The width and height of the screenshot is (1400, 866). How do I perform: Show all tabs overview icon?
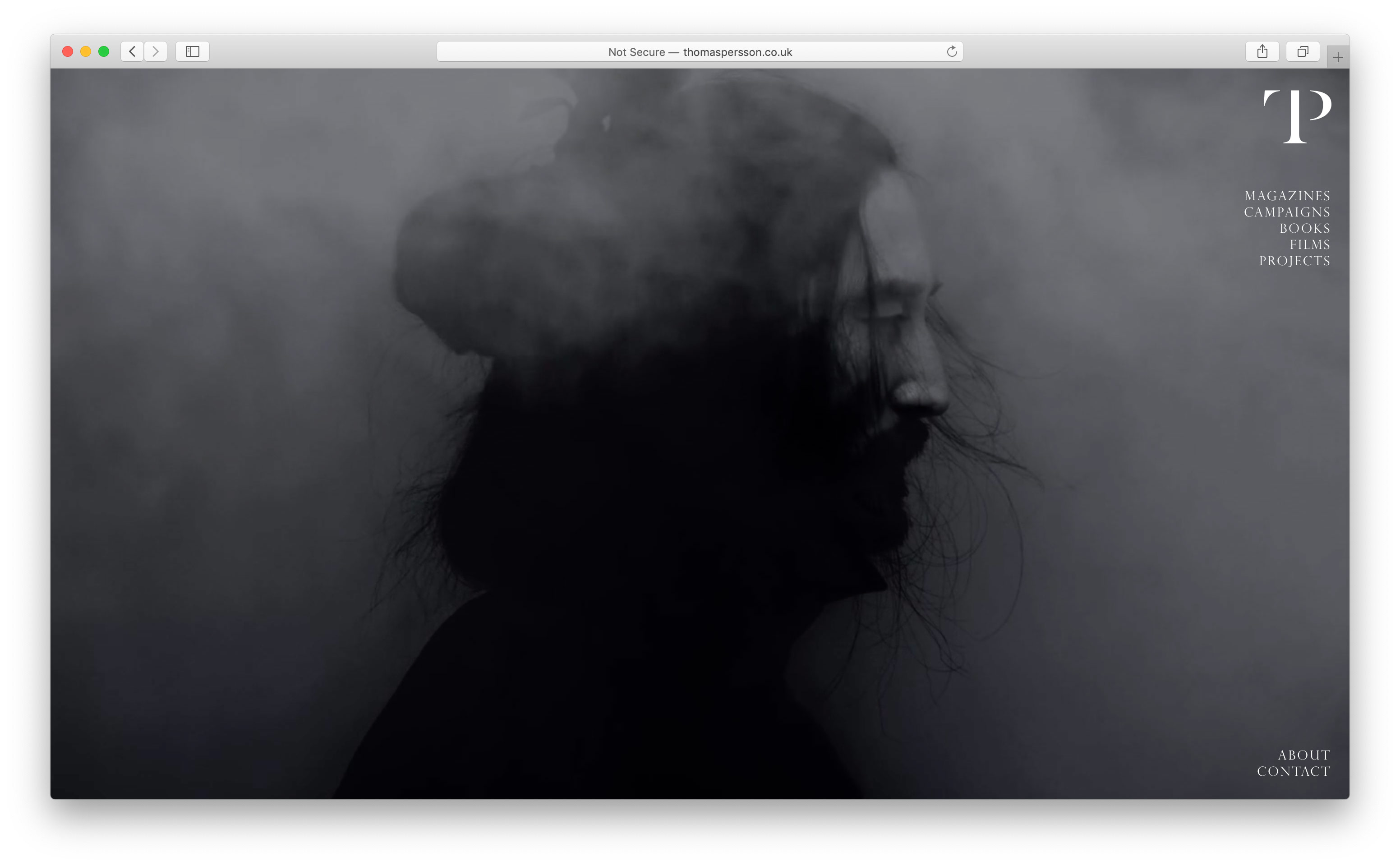(x=1303, y=51)
